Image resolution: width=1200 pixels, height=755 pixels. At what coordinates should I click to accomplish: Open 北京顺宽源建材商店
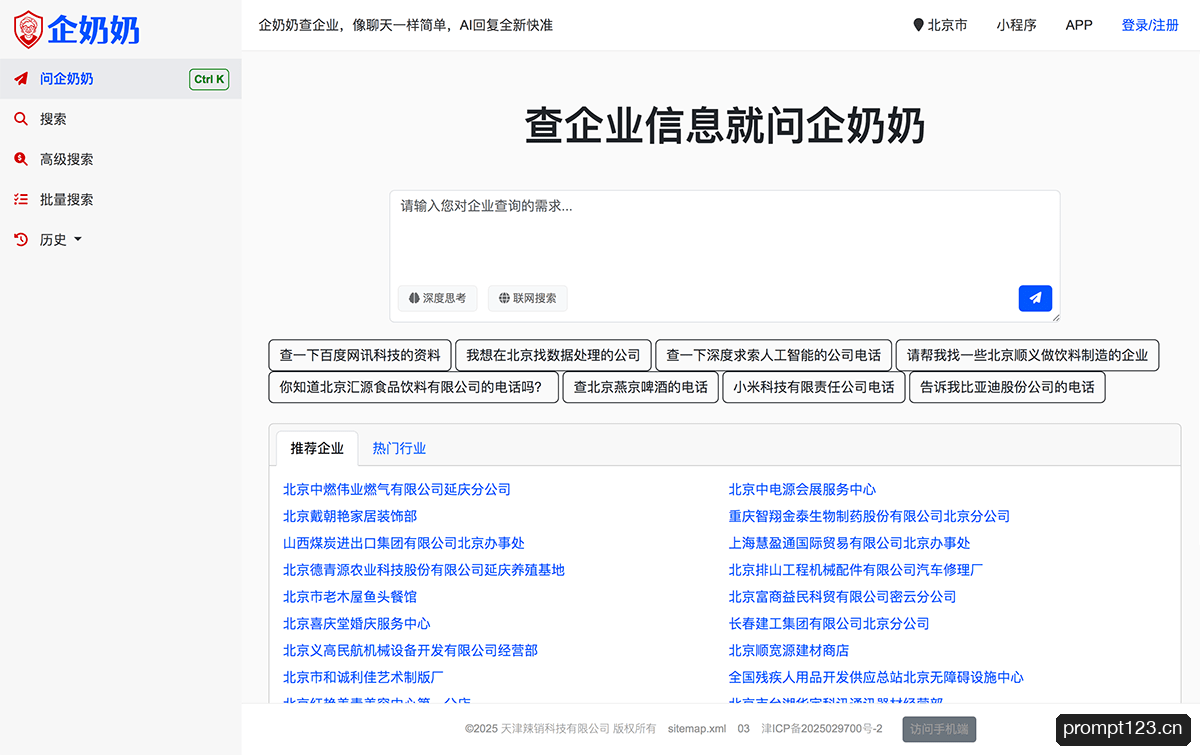point(789,651)
